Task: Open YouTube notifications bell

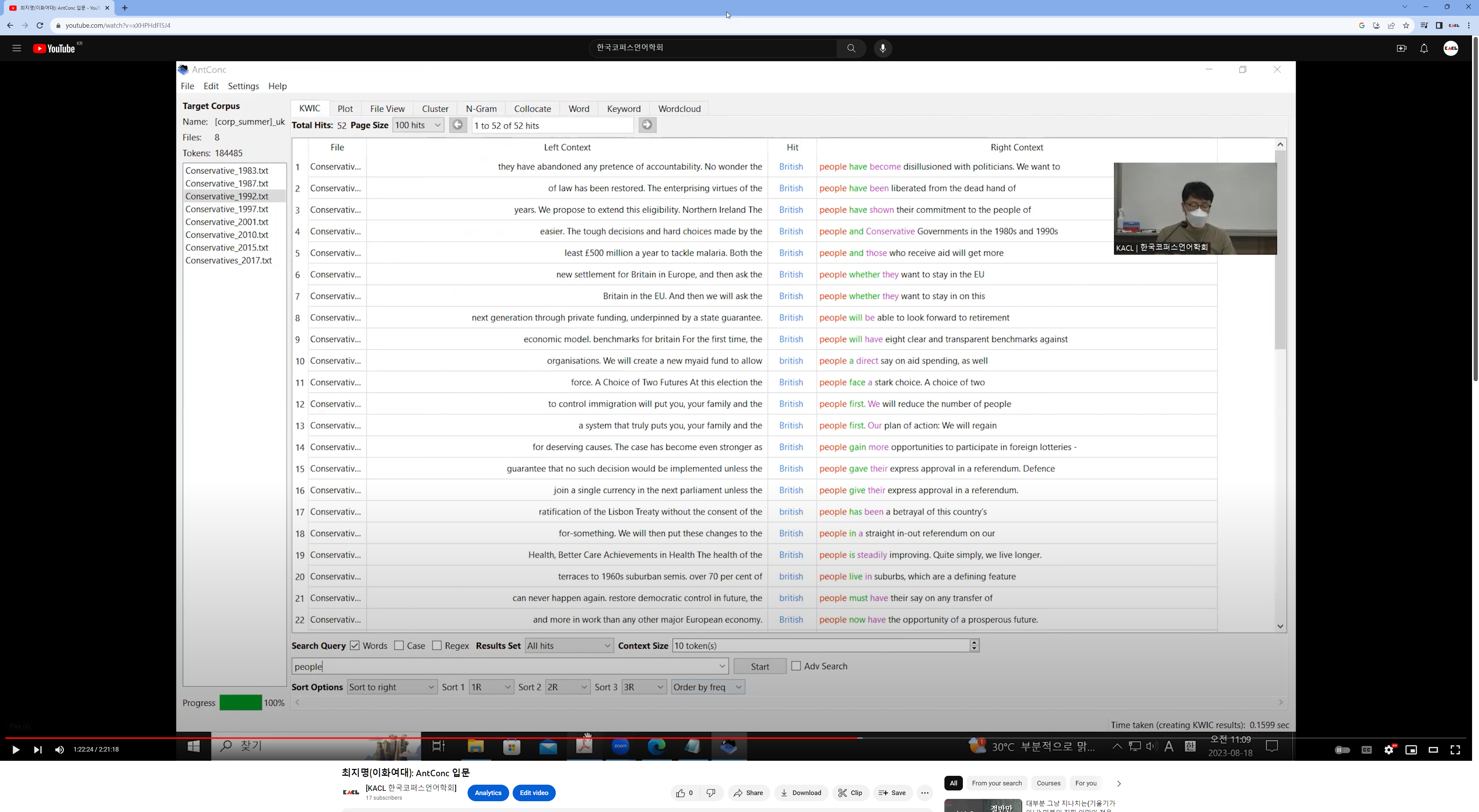Action: (x=1424, y=48)
